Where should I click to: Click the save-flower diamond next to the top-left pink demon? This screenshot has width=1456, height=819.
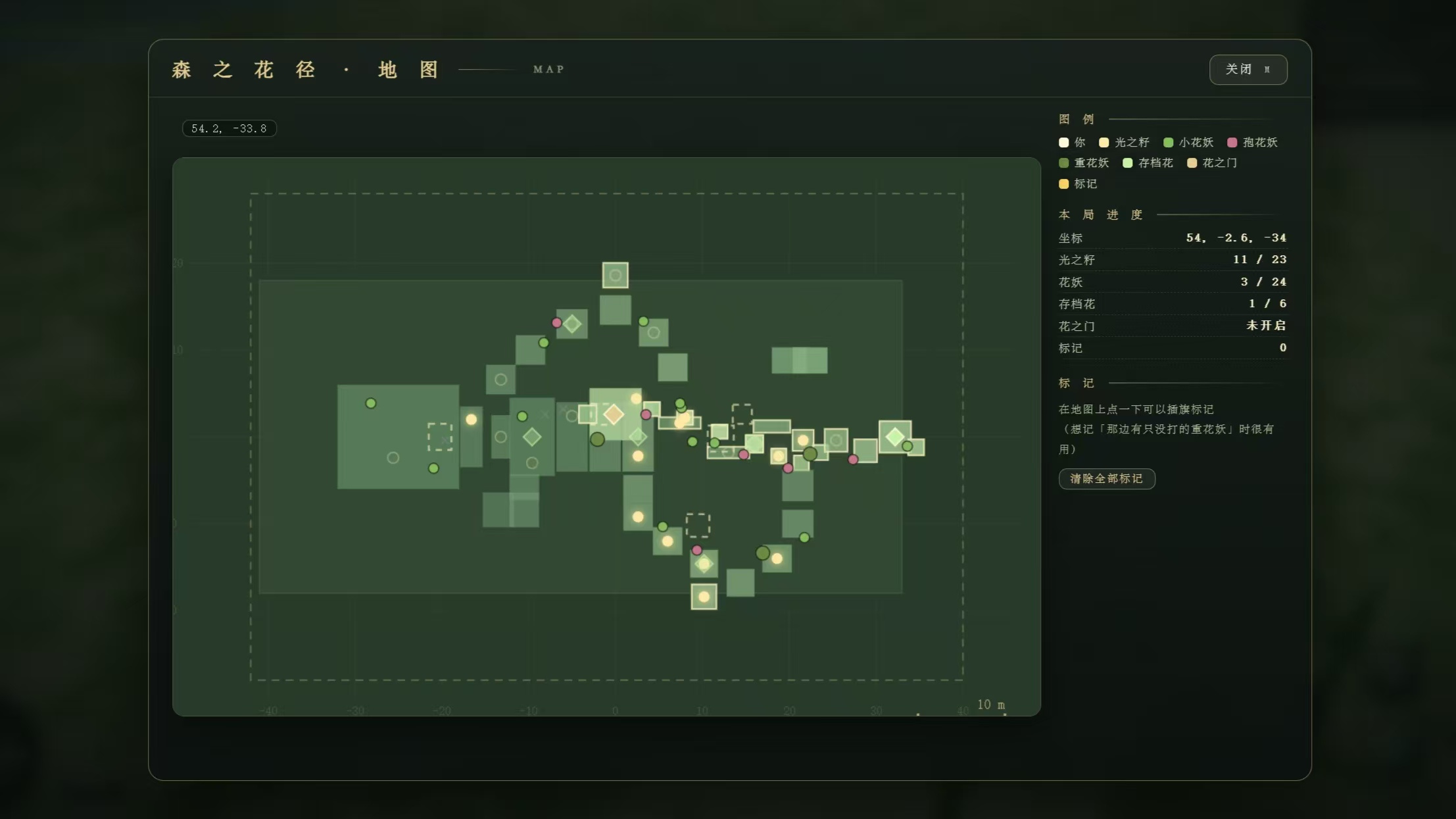coord(572,323)
